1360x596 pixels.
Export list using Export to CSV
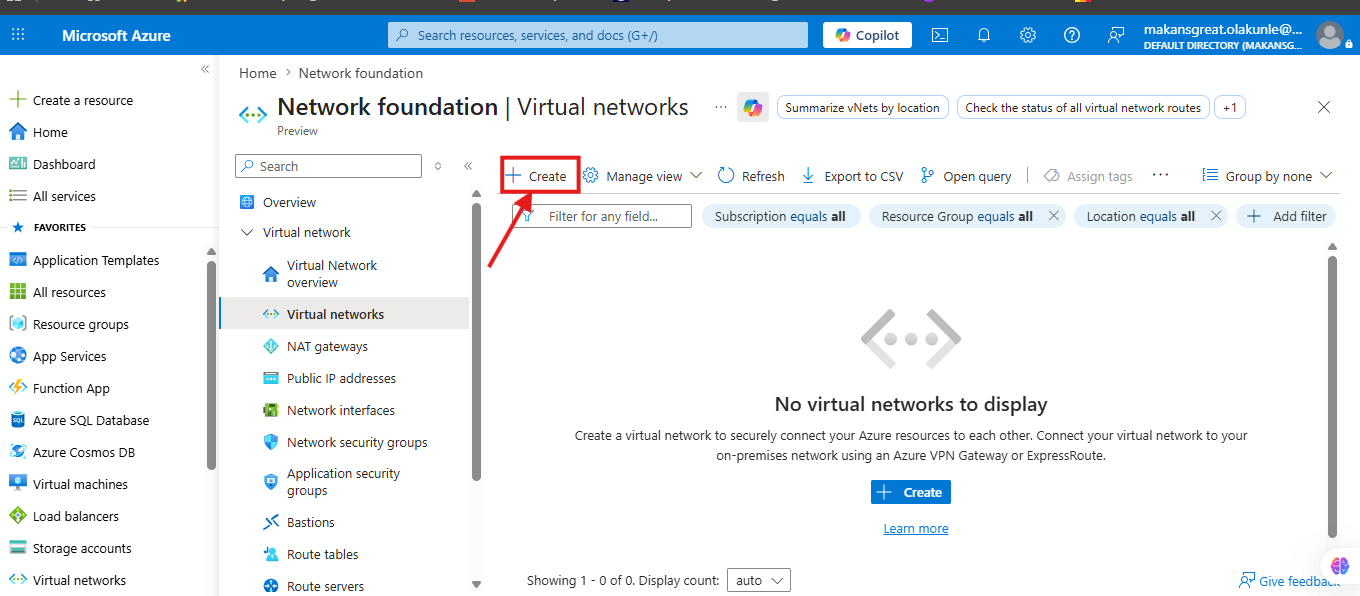[x=852, y=176]
